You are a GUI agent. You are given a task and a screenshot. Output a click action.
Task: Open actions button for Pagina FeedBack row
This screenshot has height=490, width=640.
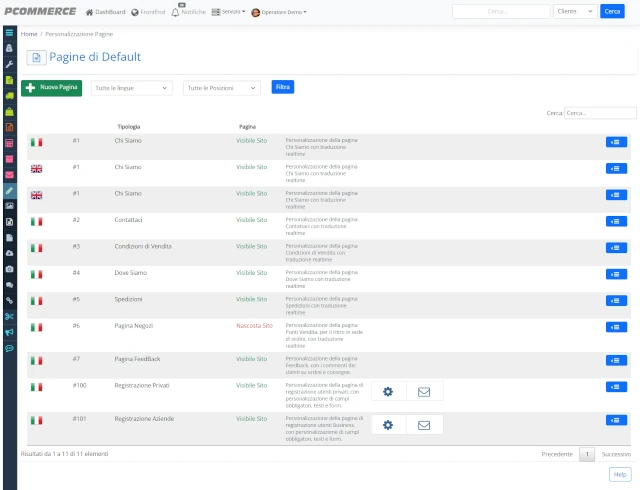tap(616, 361)
